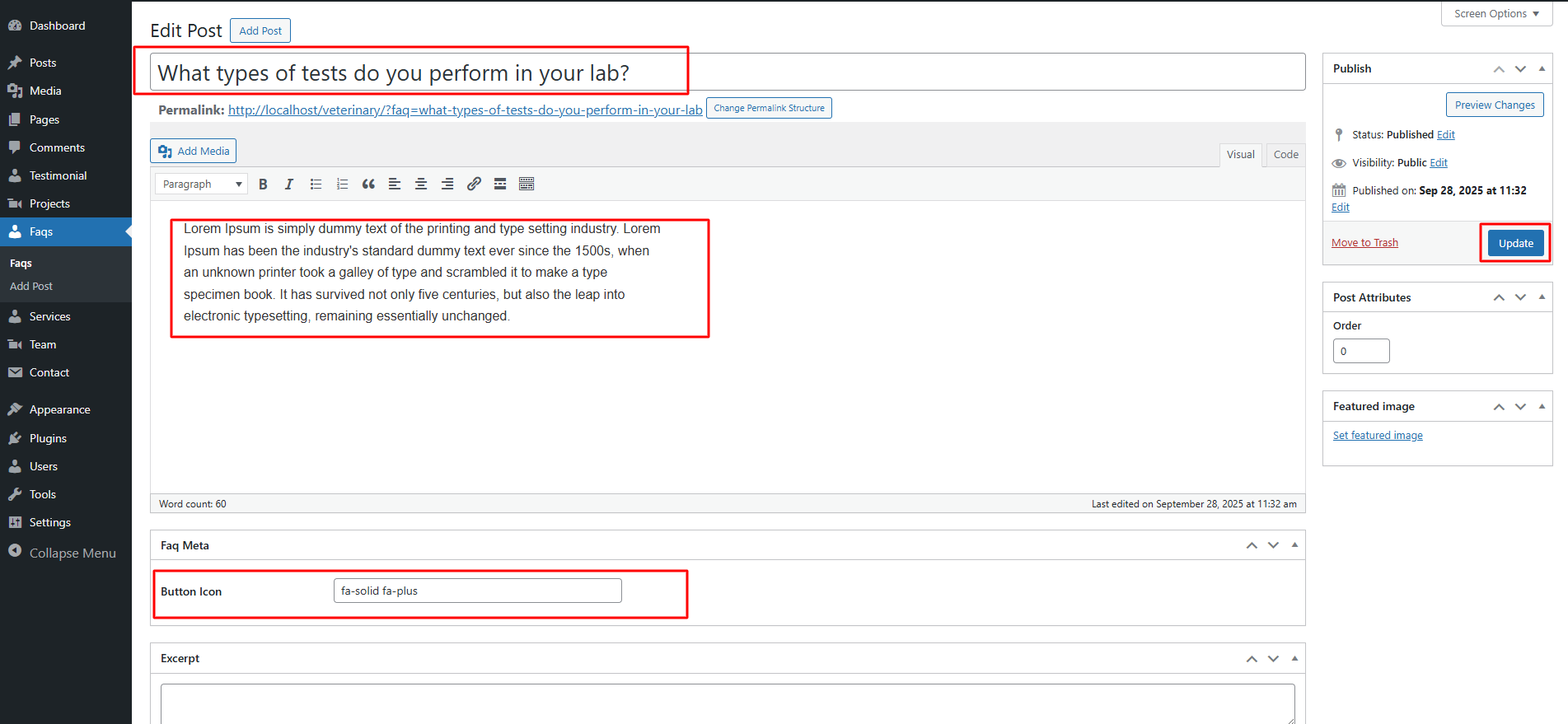Toggle Post Attributes panel collapse
This screenshot has height=724, width=1568.
coord(1542,297)
